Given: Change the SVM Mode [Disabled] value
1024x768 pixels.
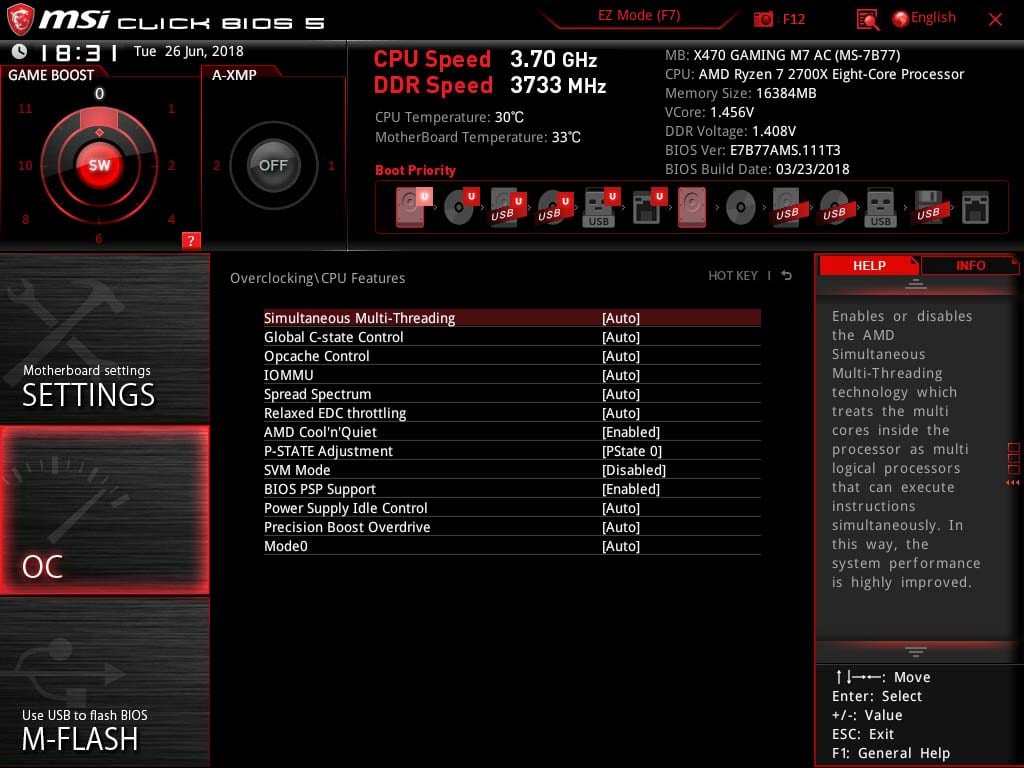Looking at the screenshot, I should [633, 470].
